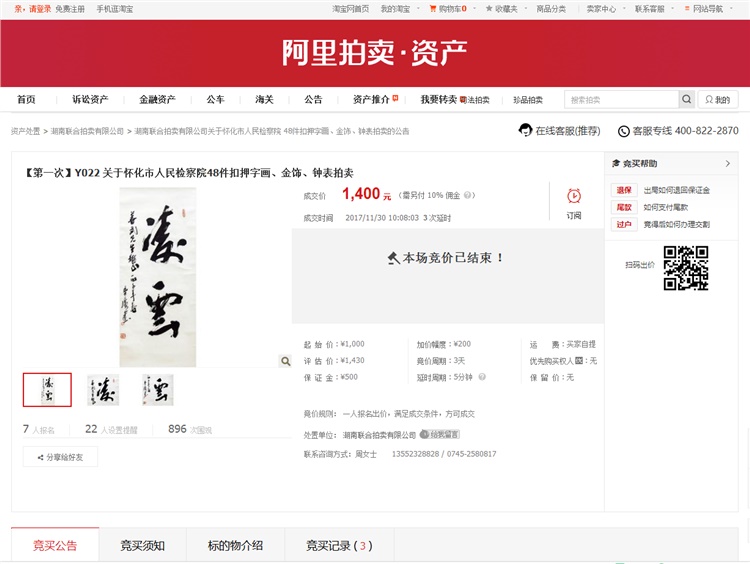Click the 给我留言 message badge
This screenshot has height=564, width=750.
(440, 434)
